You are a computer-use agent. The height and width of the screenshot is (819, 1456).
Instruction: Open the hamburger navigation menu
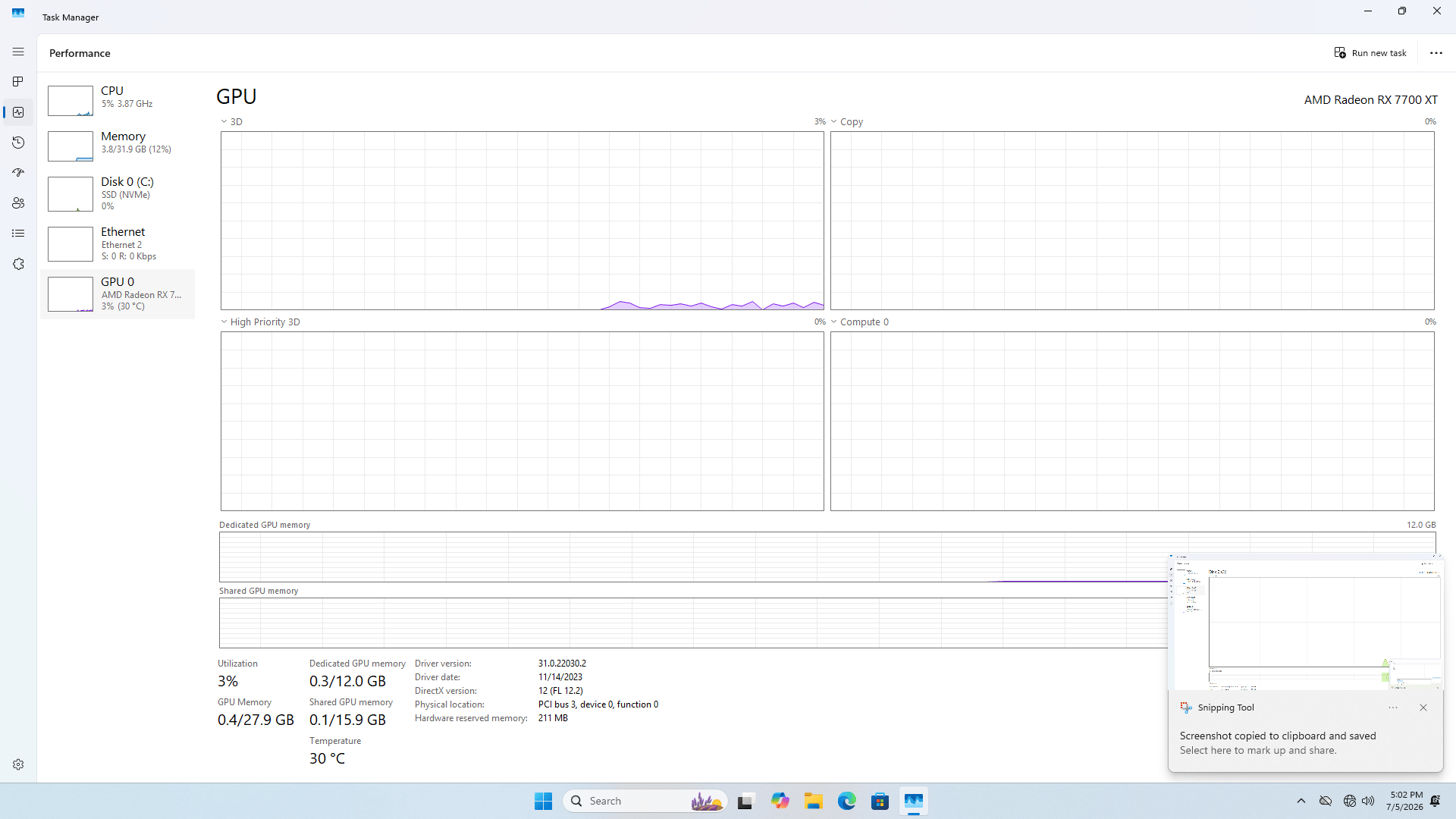point(18,52)
